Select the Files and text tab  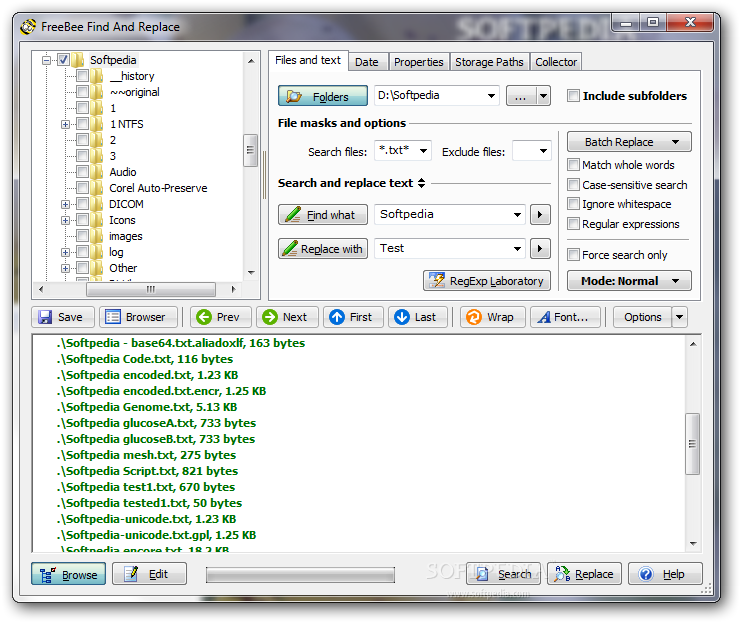click(308, 61)
